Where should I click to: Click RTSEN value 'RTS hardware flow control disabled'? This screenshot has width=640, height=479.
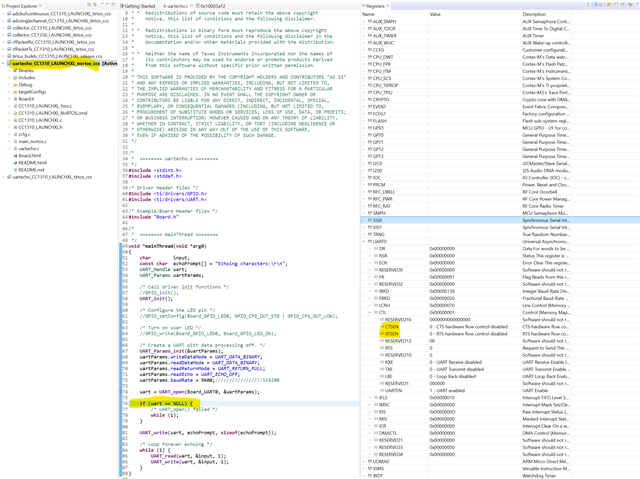(x=469, y=334)
